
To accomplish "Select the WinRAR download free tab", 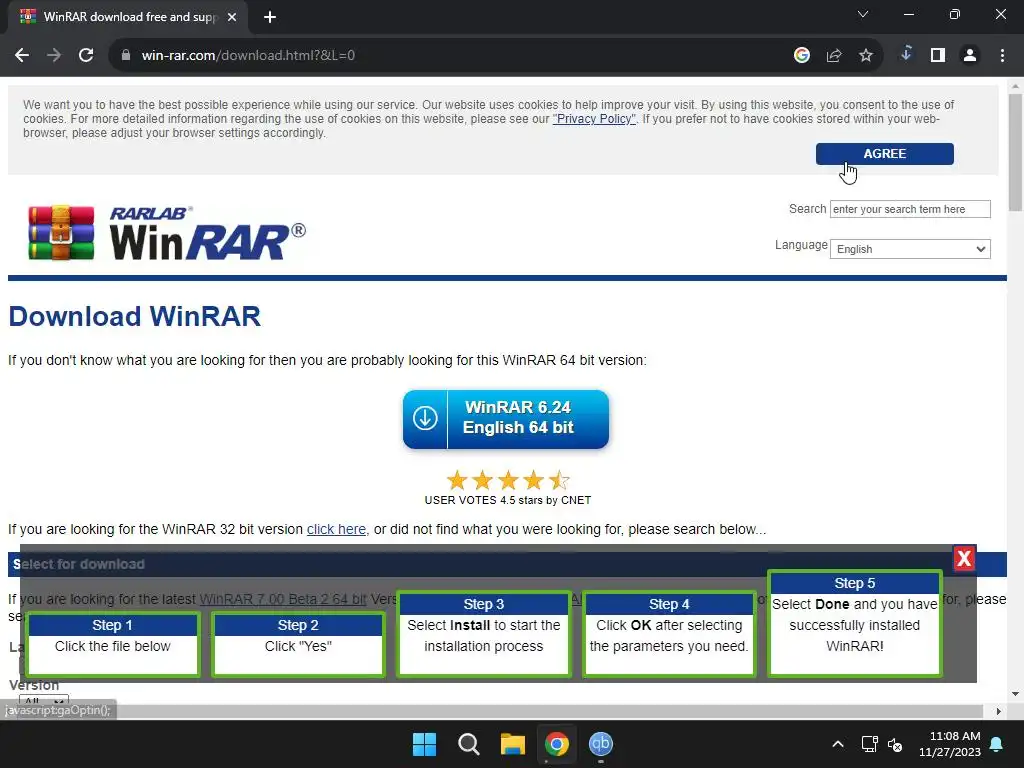I will pyautogui.click(x=129, y=17).
